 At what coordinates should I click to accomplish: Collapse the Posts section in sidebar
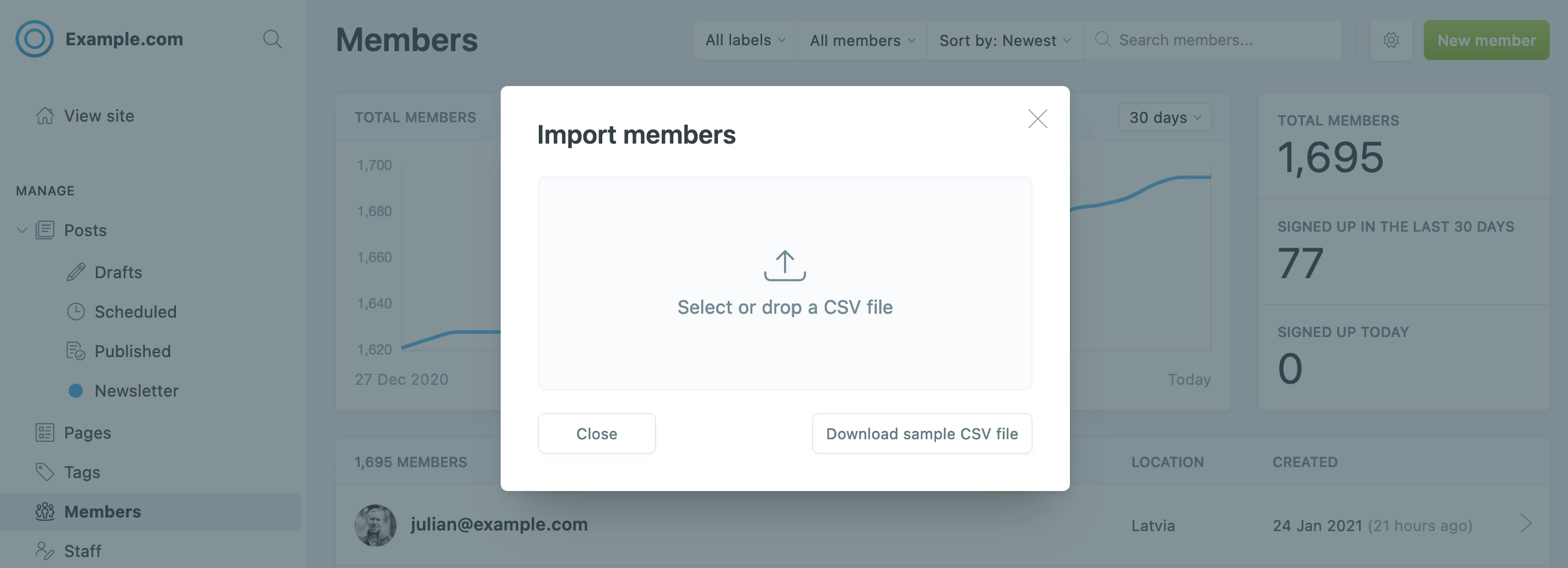click(21, 230)
